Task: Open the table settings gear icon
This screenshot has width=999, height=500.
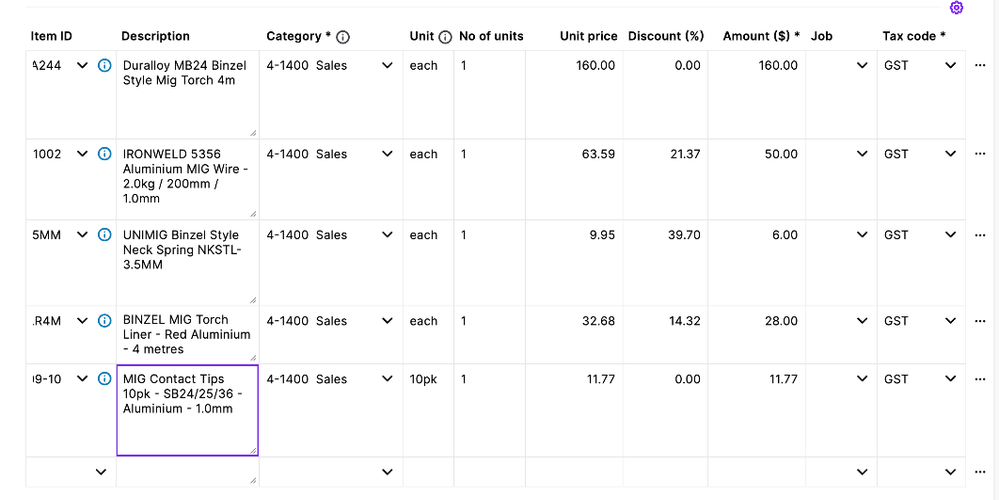Action: (956, 8)
